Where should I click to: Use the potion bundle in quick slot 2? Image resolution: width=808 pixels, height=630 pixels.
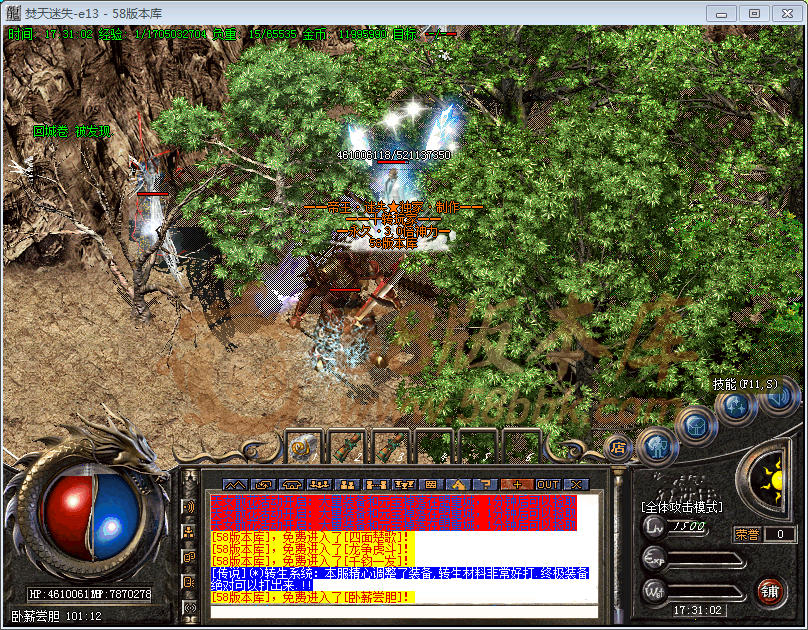(x=346, y=447)
